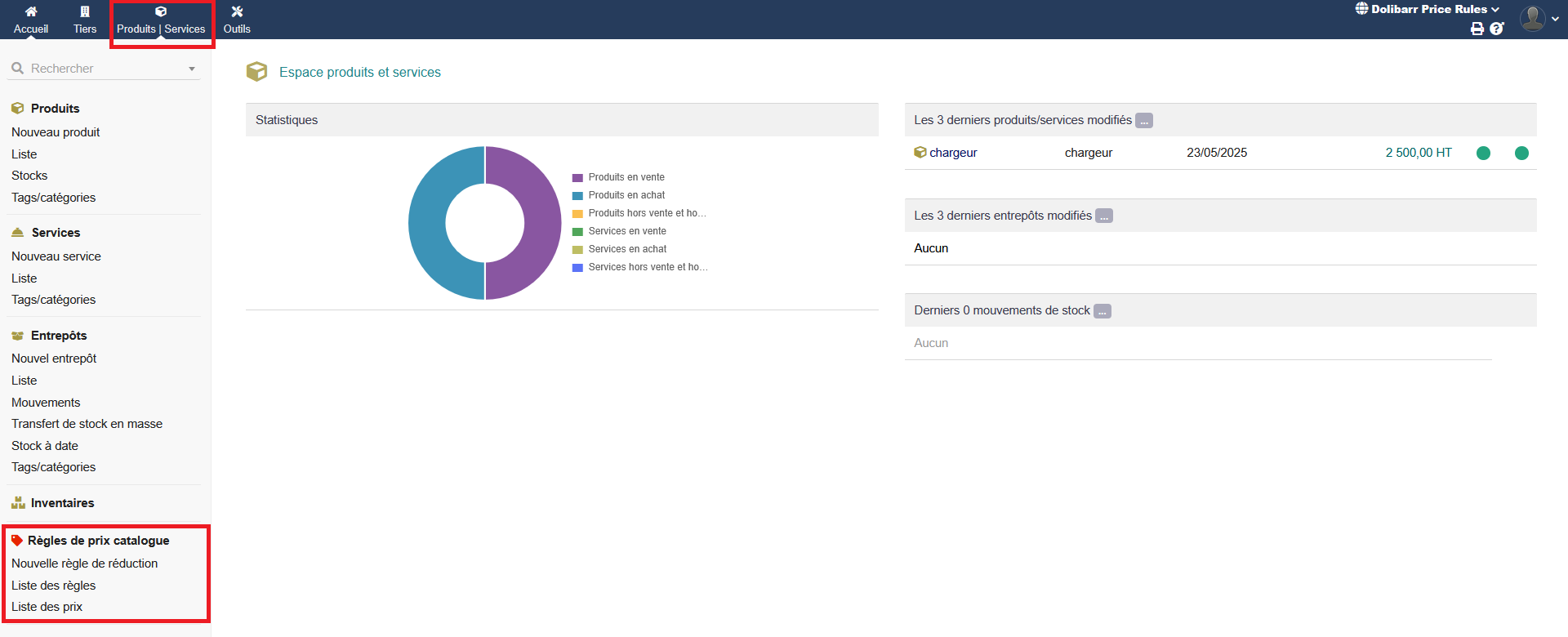This screenshot has width=1568, height=637.
Task: Click the red price tag icon
Action: [17, 541]
